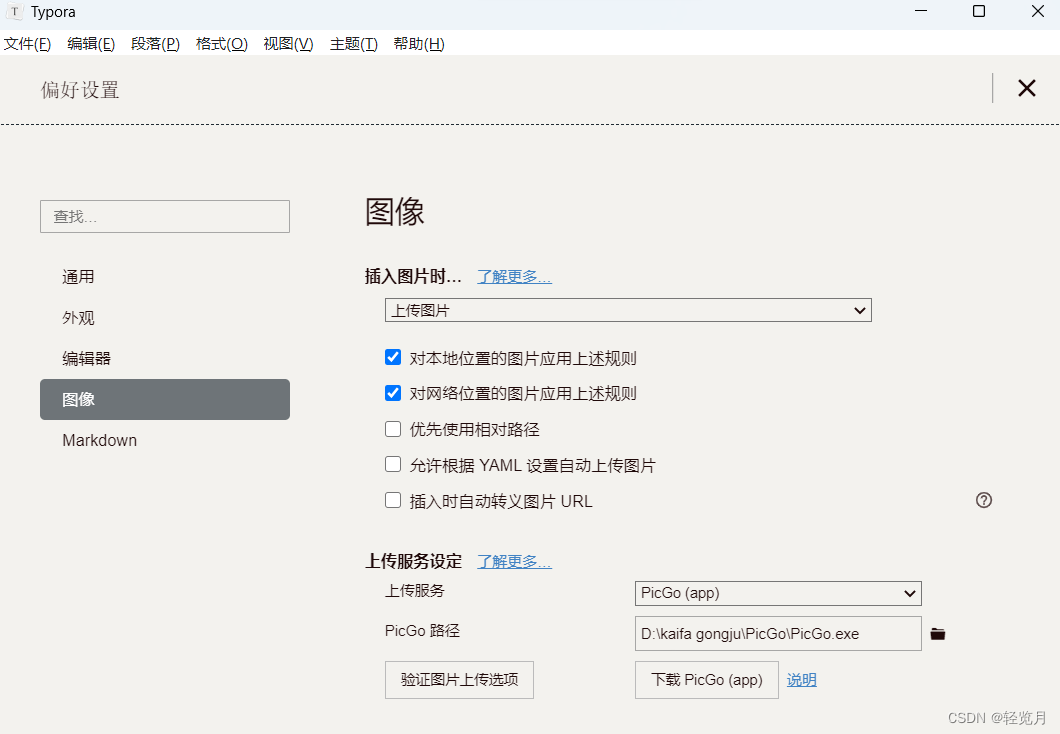Enable auto escape image URL on insert checkbox

pos(393,500)
